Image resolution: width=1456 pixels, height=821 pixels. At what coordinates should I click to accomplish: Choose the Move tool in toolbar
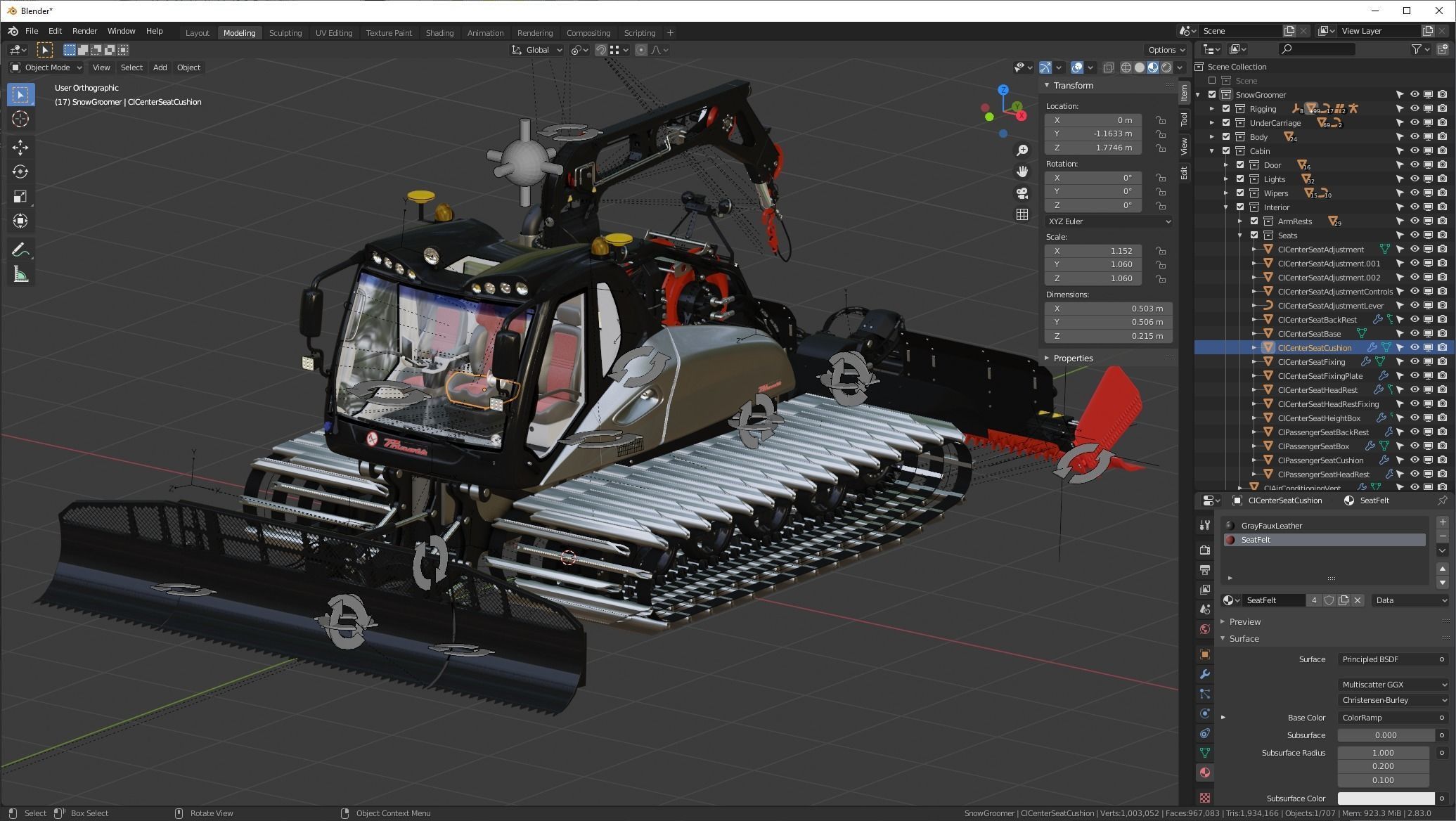click(20, 146)
